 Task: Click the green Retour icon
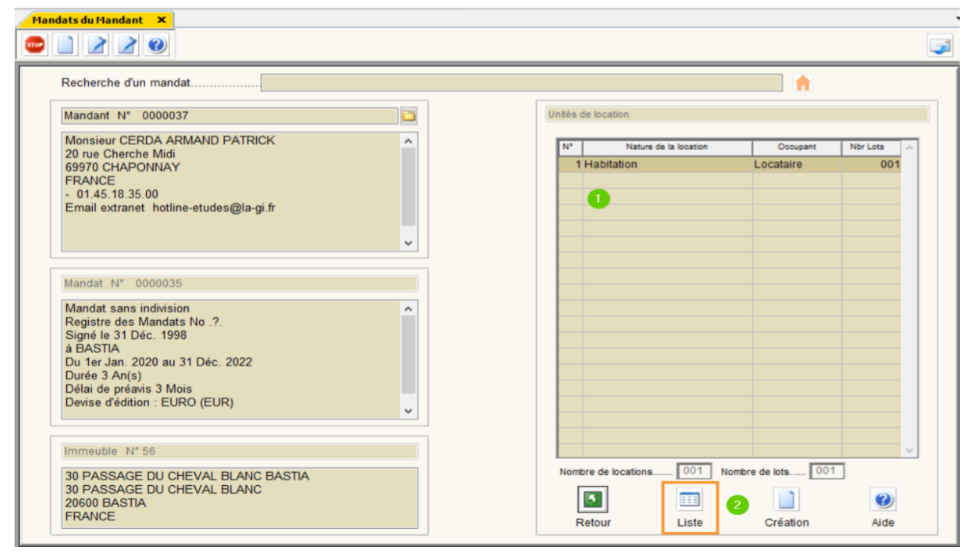tap(593, 500)
